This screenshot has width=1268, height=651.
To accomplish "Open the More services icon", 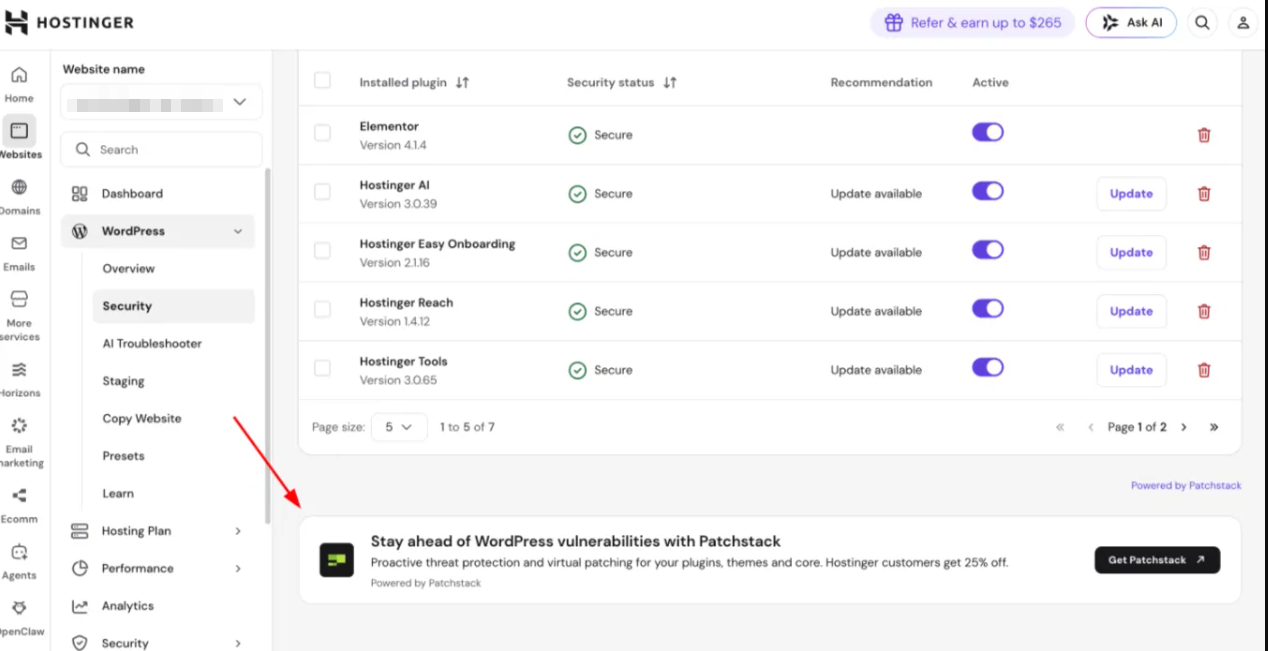I will point(19,299).
